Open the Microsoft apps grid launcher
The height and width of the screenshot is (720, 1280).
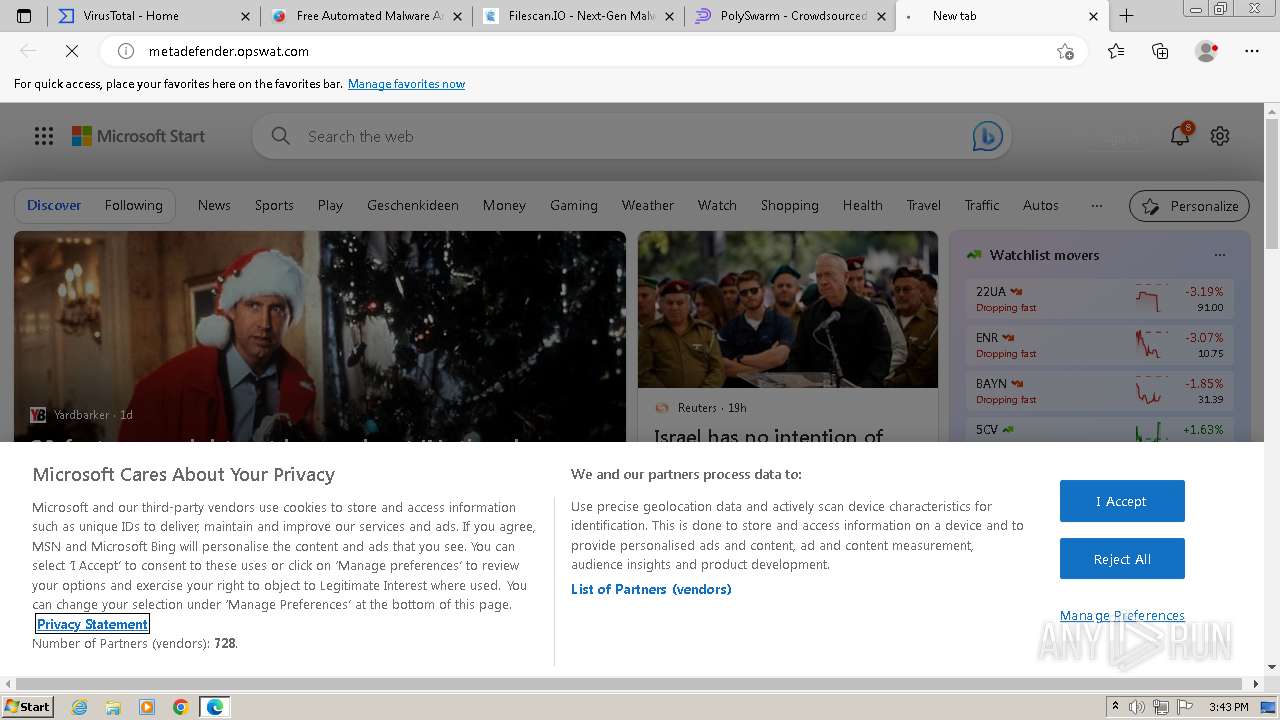click(44, 136)
